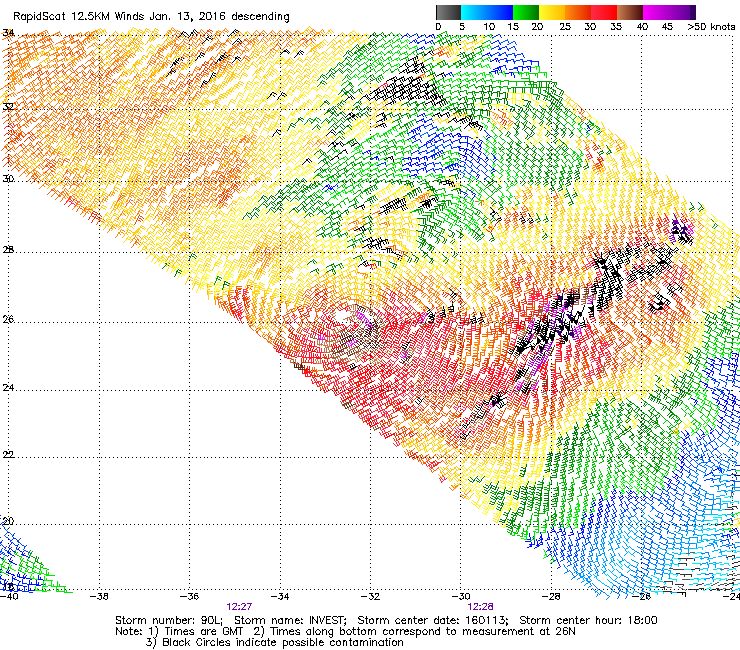The width and height of the screenshot is (740, 650).
Task: Click the 'Storm center hour: 18:00' text
Action: [x=588, y=620]
